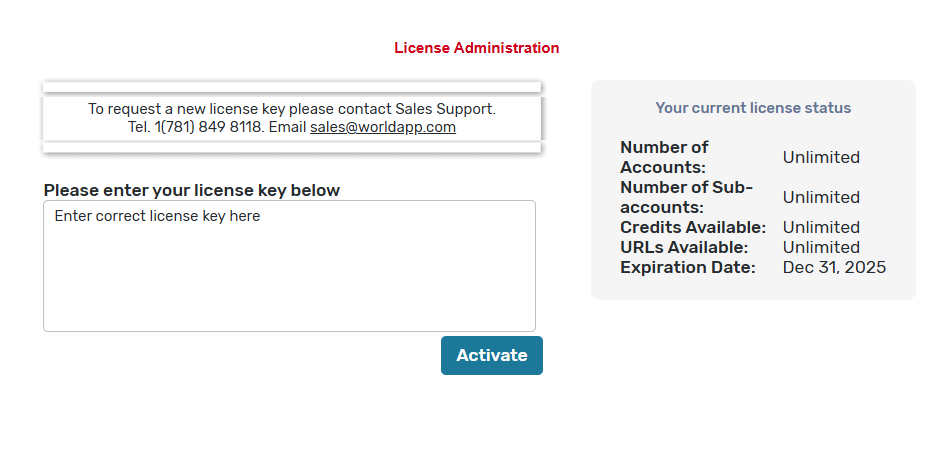The width and height of the screenshot is (948, 459).
Task: Click the Activate button
Action: point(491,355)
